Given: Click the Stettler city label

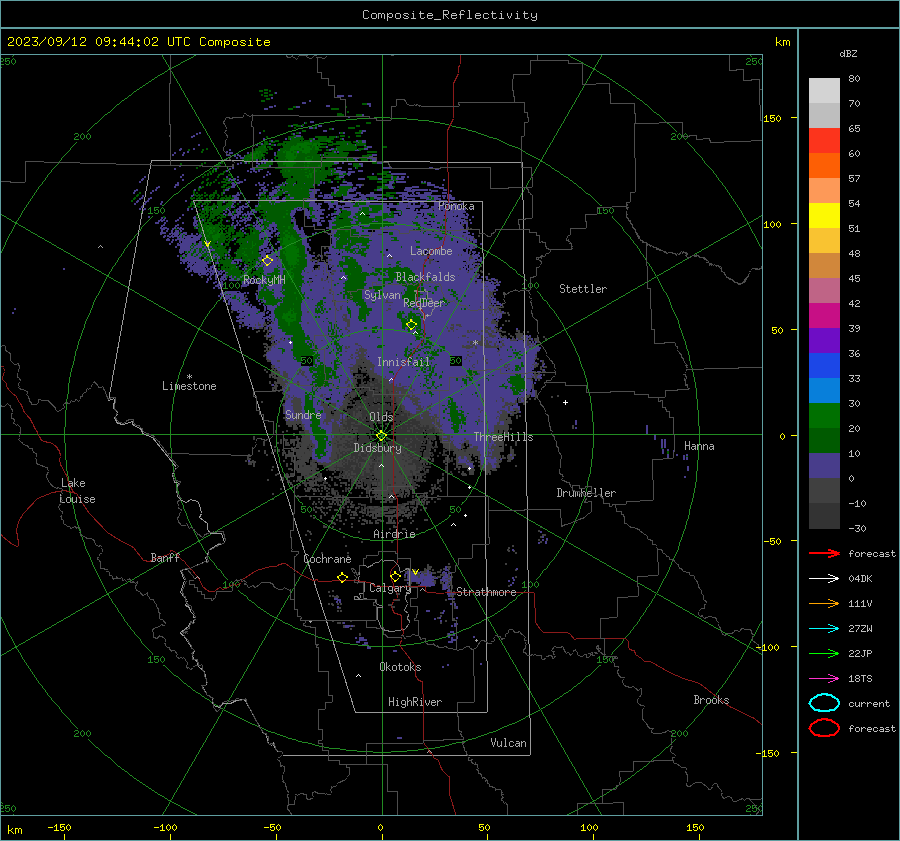Looking at the screenshot, I should [x=583, y=289].
